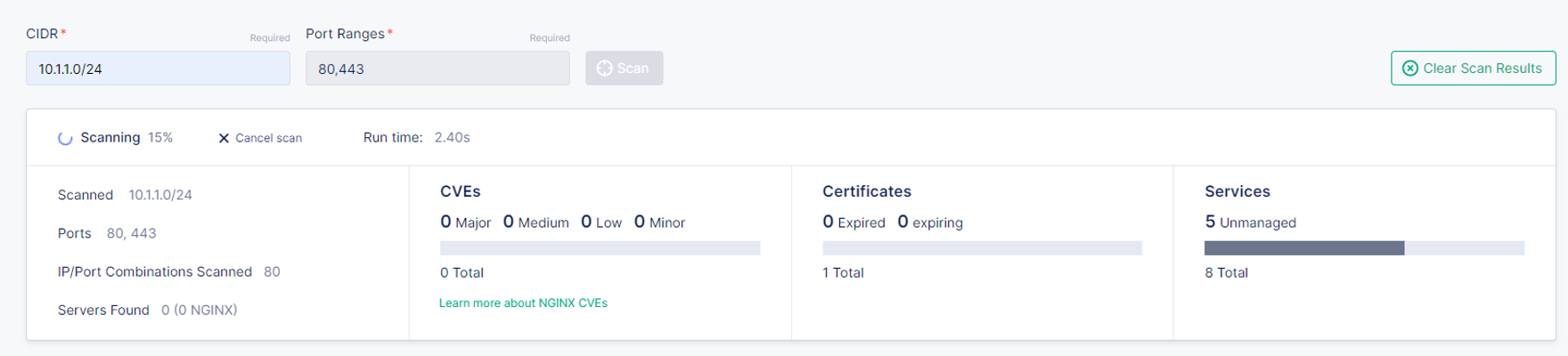
Task: Clear the scan results
Action: click(x=1474, y=69)
